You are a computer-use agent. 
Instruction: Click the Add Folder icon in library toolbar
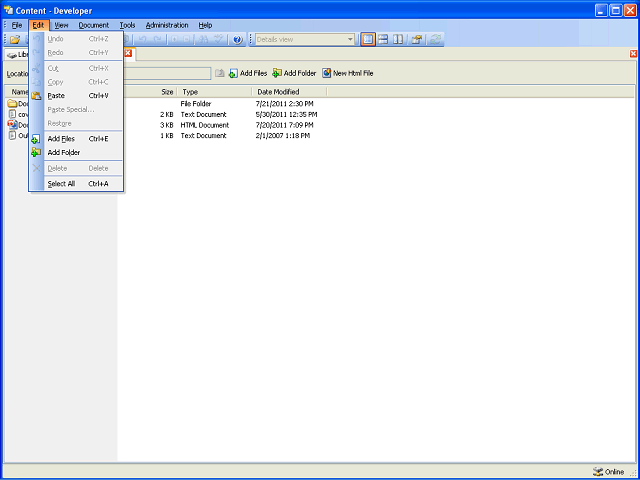(x=277, y=73)
